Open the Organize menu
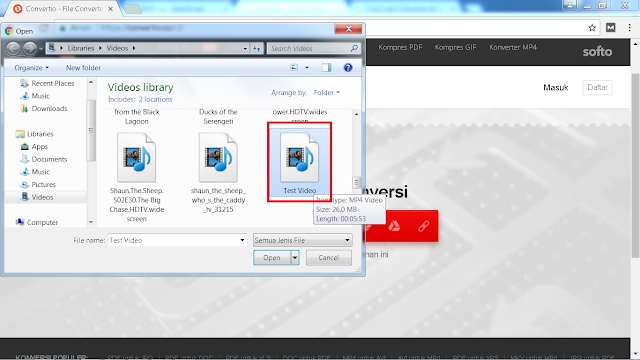 tap(31, 68)
